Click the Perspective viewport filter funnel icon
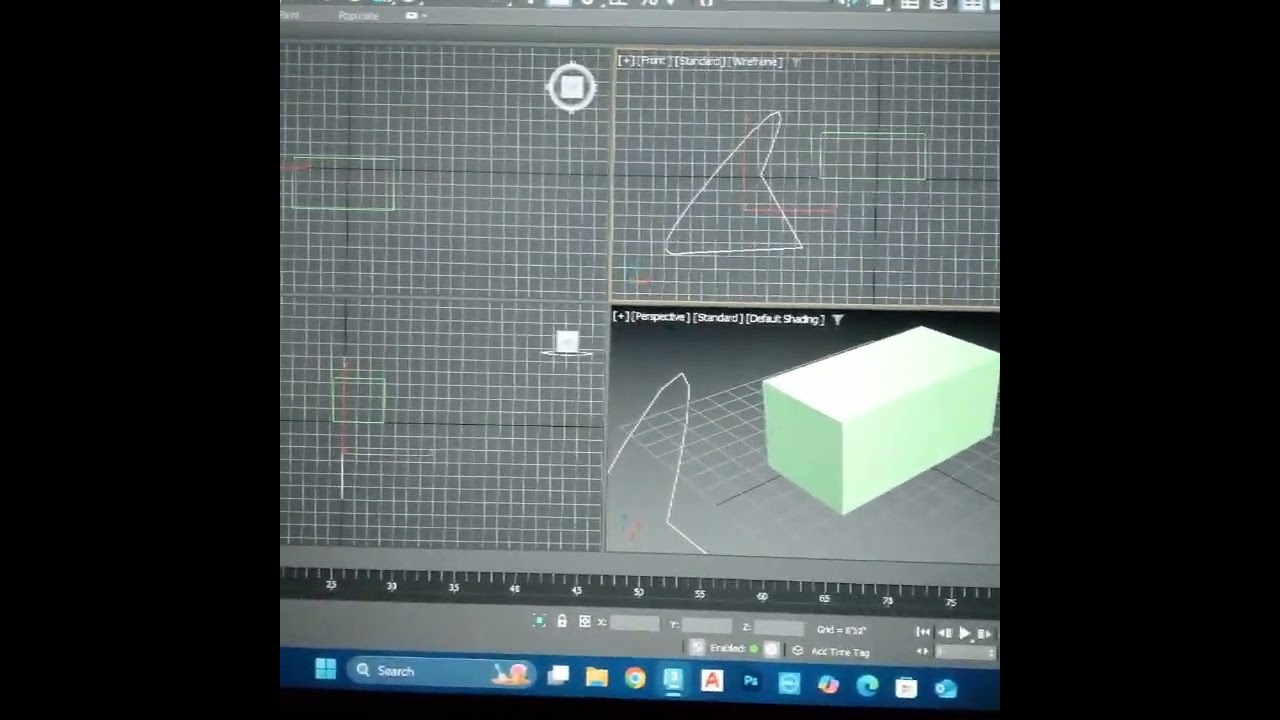This screenshot has height=720, width=1280. tap(838, 320)
